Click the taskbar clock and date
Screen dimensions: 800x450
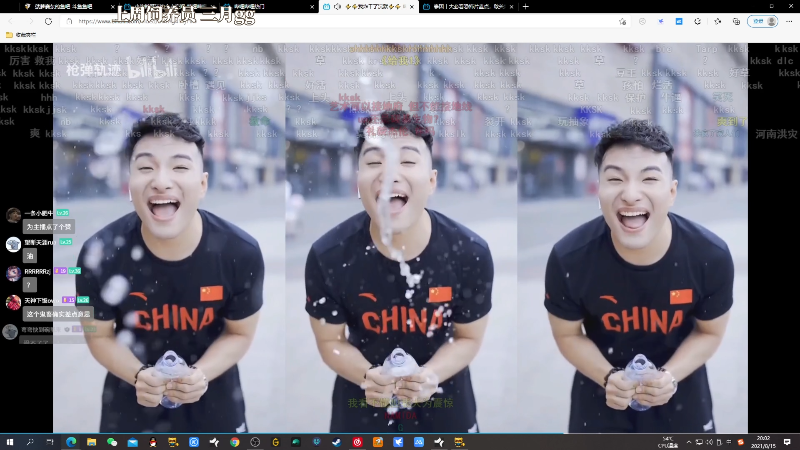coord(764,442)
